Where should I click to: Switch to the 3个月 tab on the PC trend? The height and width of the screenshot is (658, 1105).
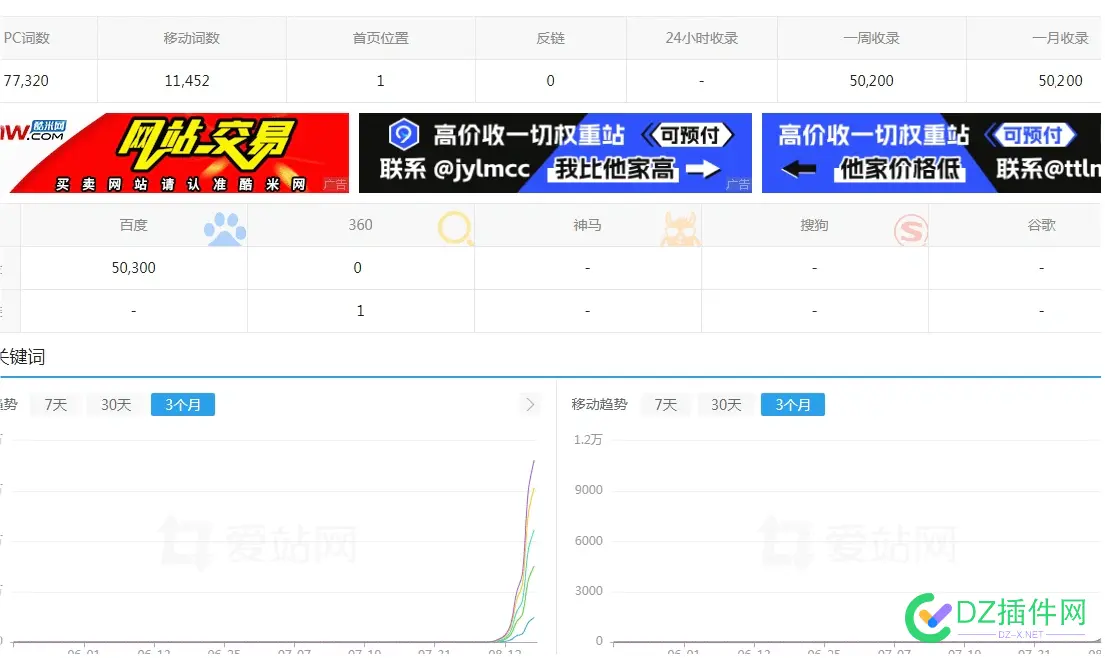click(x=182, y=404)
